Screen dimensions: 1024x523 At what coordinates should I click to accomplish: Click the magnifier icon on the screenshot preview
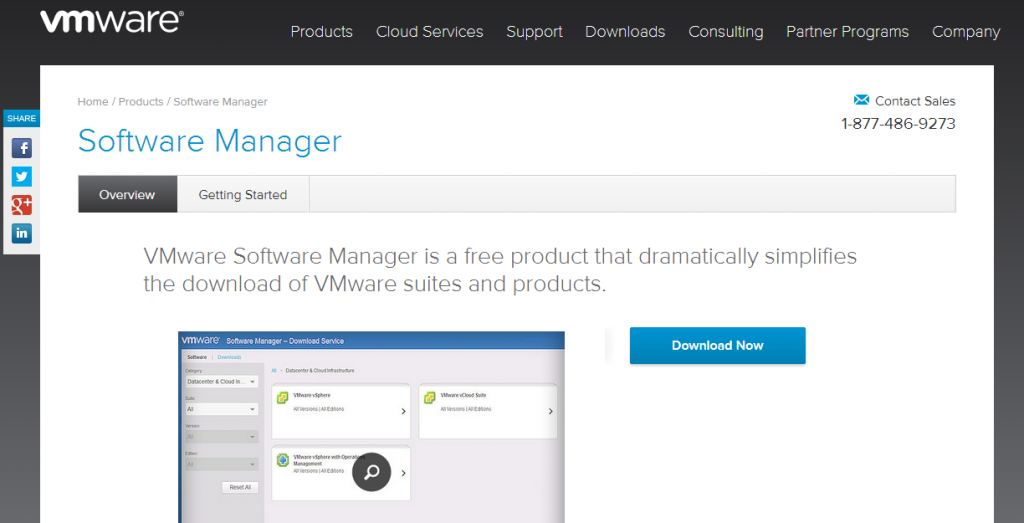point(372,472)
